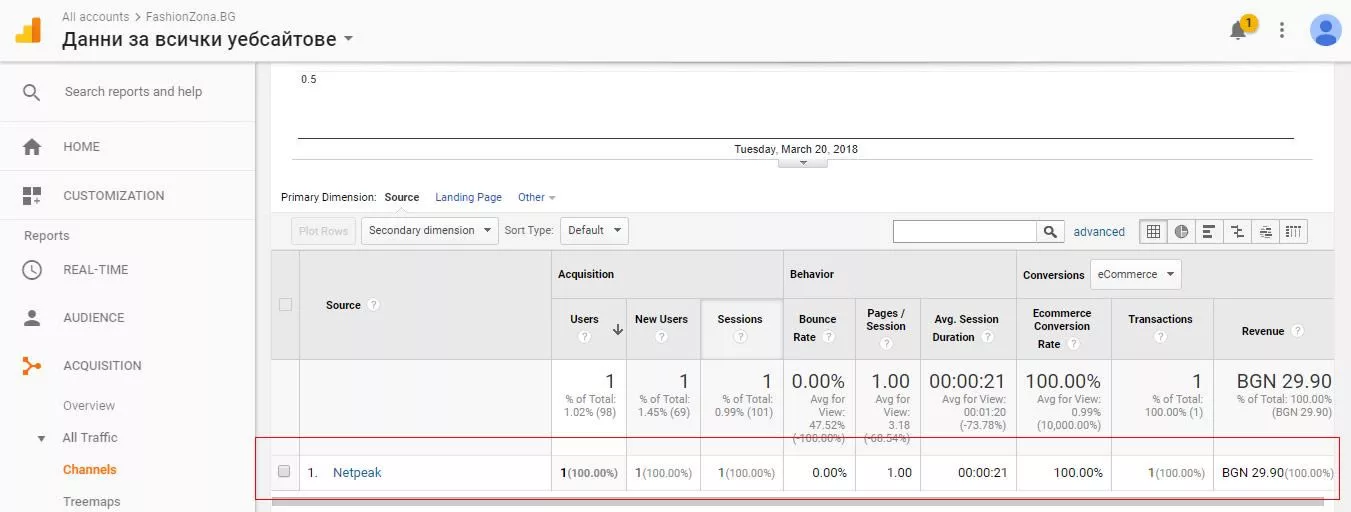This screenshot has width=1351, height=512.
Task: Open the Netpeak source link
Action: pyautogui.click(x=357, y=473)
